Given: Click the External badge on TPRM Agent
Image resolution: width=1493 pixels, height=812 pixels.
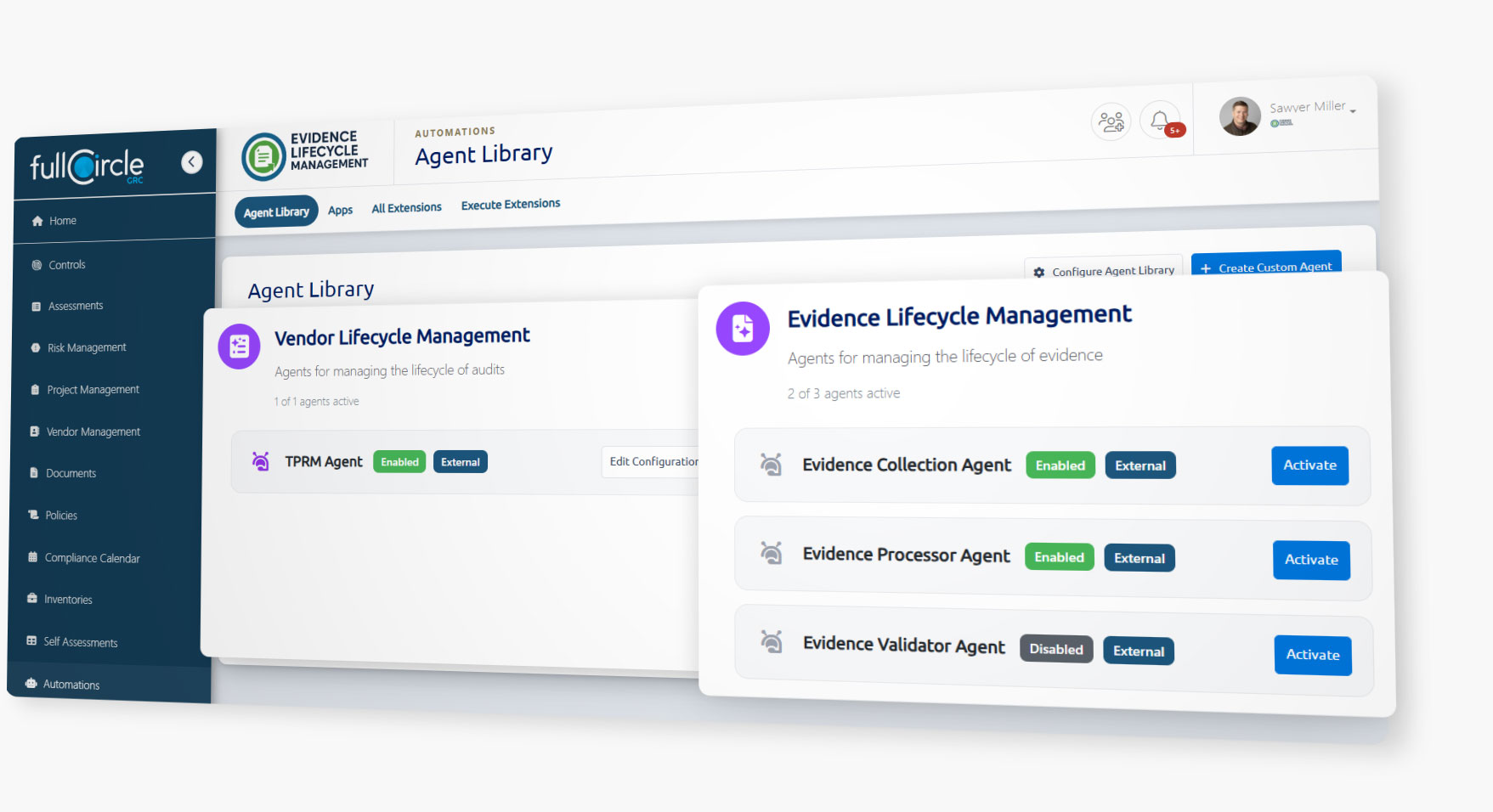Looking at the screenshot, I should click(461, 462).
